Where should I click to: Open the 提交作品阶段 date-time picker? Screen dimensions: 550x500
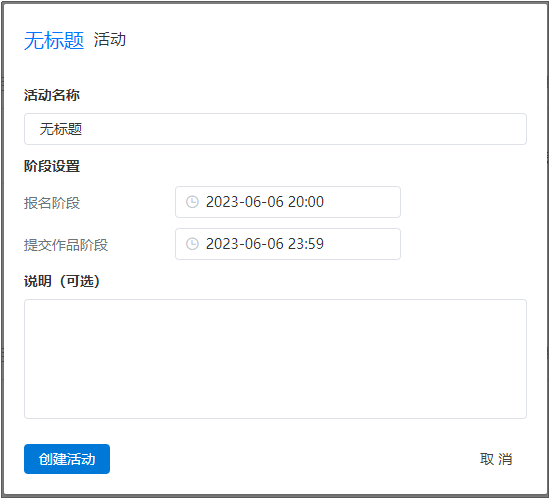[x=288, y=244]
